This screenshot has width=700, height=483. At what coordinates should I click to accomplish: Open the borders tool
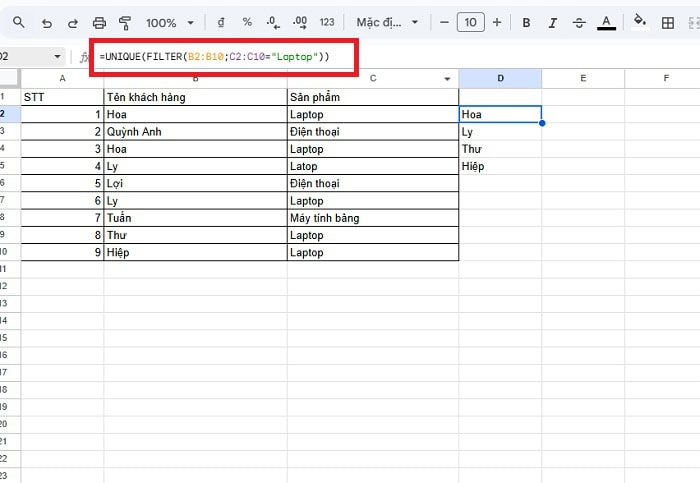[668, 22]
